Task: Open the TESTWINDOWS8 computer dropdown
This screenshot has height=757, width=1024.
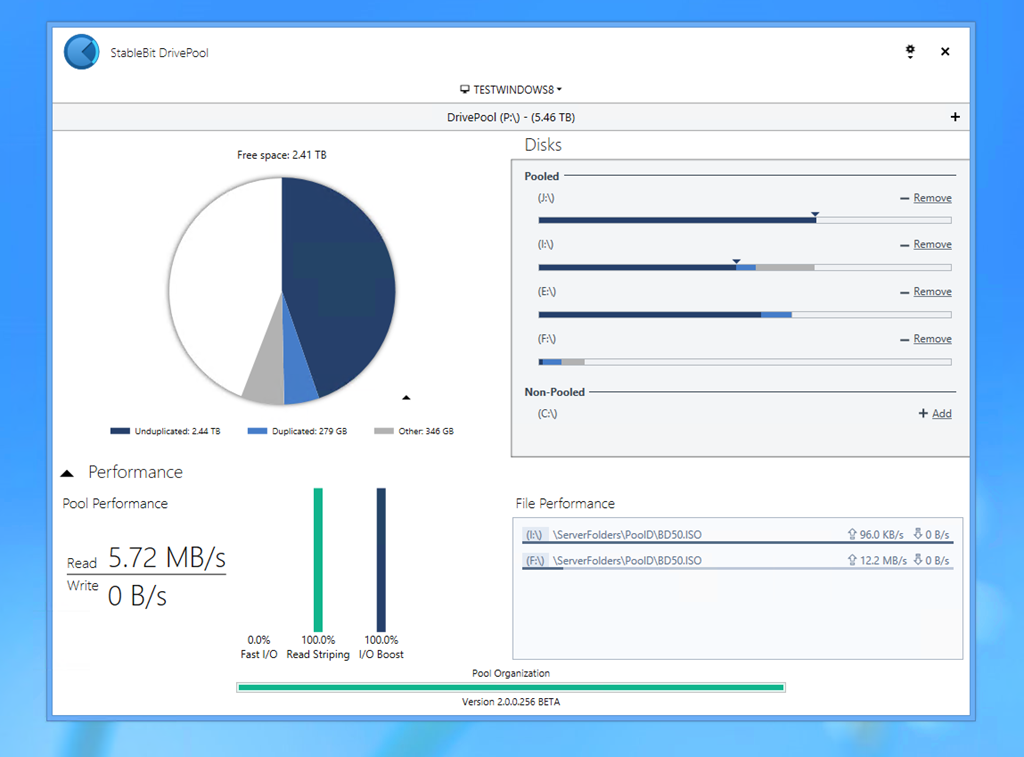Action: 511,89
